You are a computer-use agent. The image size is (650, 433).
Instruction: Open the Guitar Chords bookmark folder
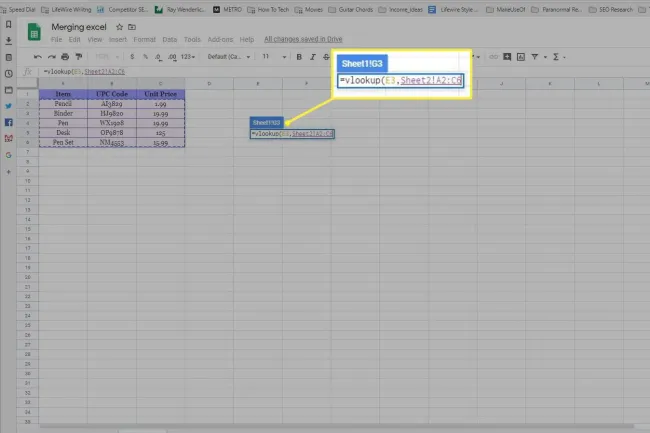351,9
